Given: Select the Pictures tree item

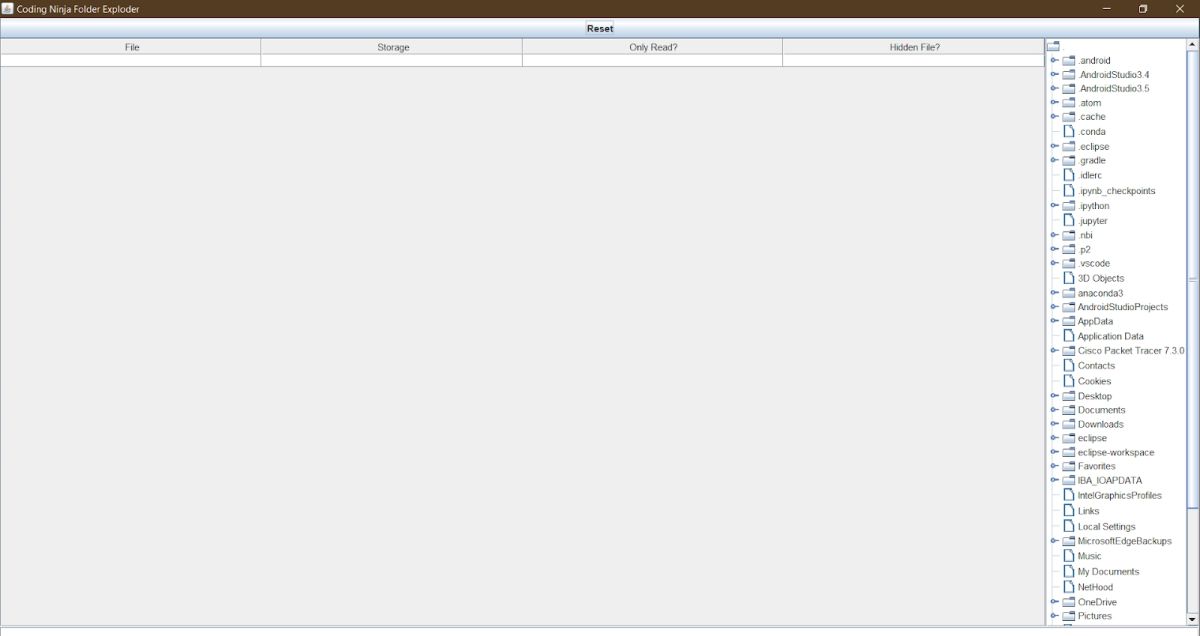Looking at the screenshot, I should coord(1094,616).
